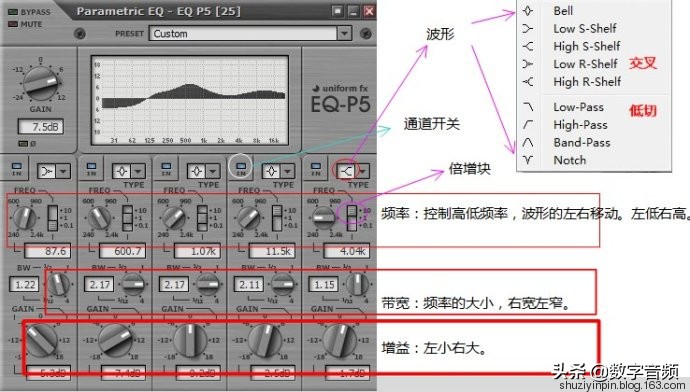Click the EQ frequency response graph display
Screen dimensions: 690x392
190,100
